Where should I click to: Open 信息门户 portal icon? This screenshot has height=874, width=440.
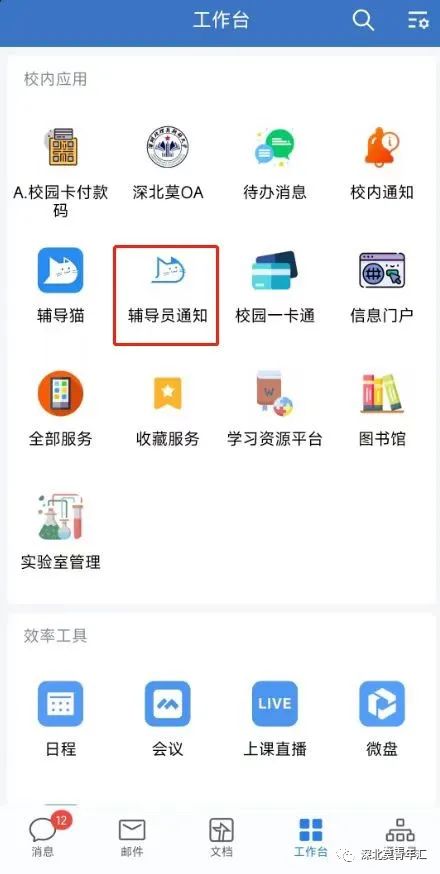382,271
